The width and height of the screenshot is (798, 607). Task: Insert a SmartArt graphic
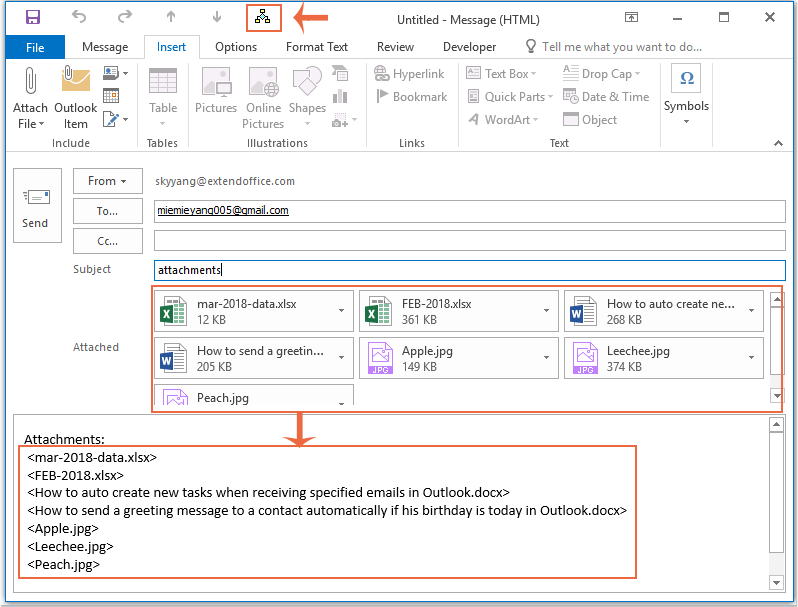pyautogui.click(x=340, y=73)
